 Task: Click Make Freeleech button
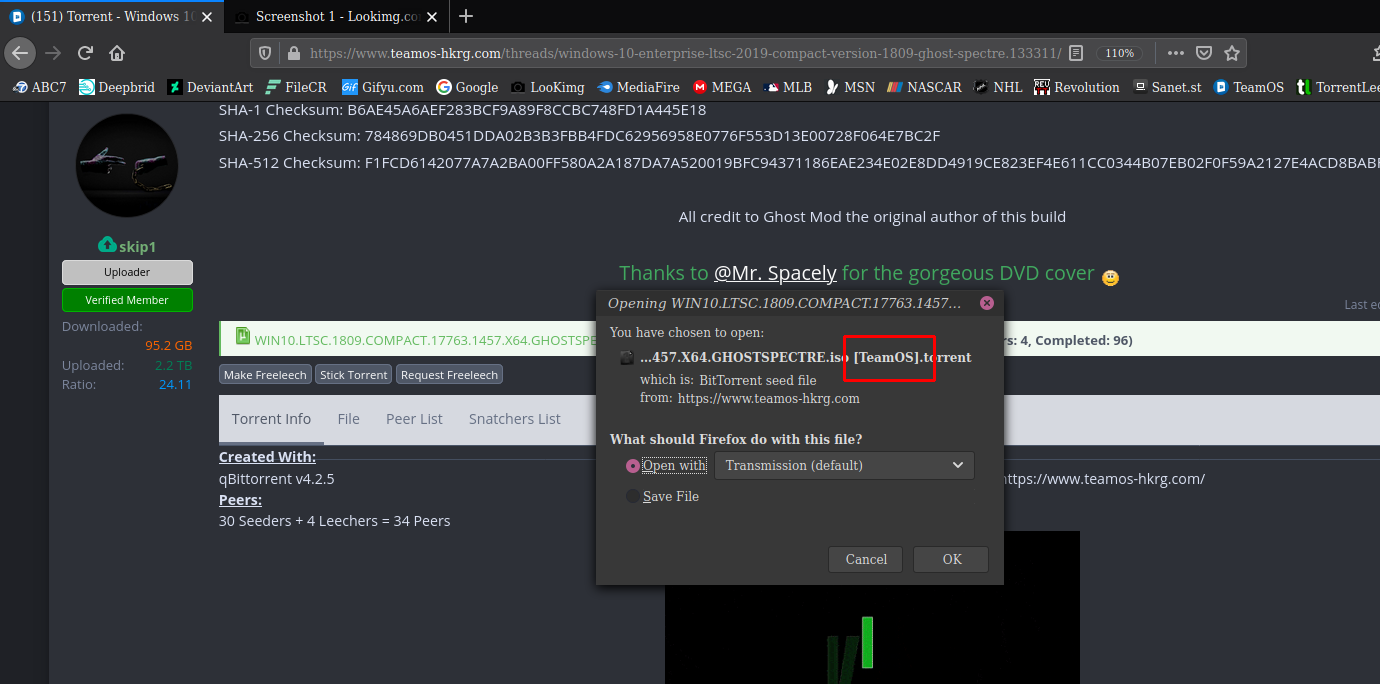coord(266,375)
